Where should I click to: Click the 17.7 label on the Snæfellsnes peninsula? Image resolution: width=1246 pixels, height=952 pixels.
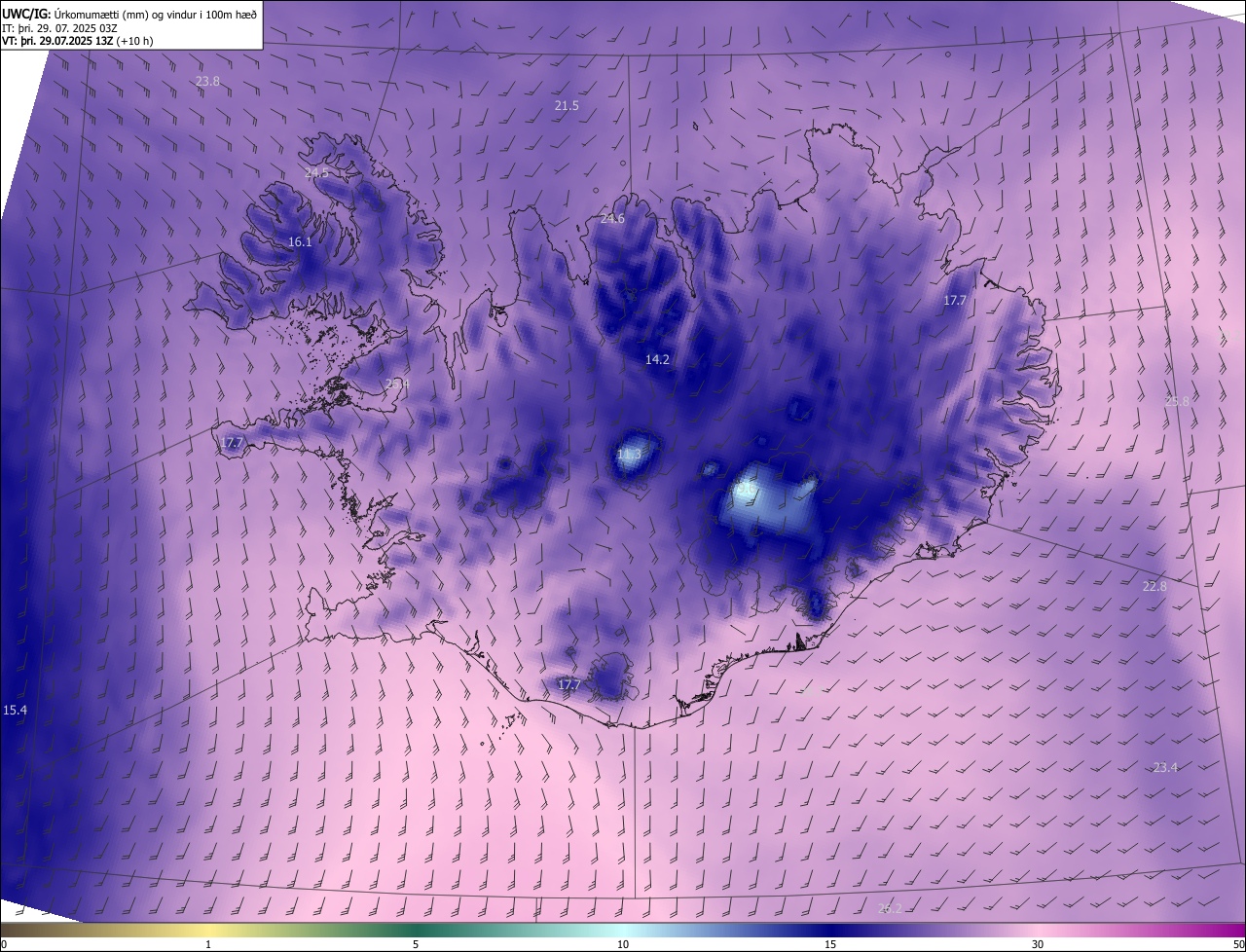pyautogui.click(x=232, y=443)
